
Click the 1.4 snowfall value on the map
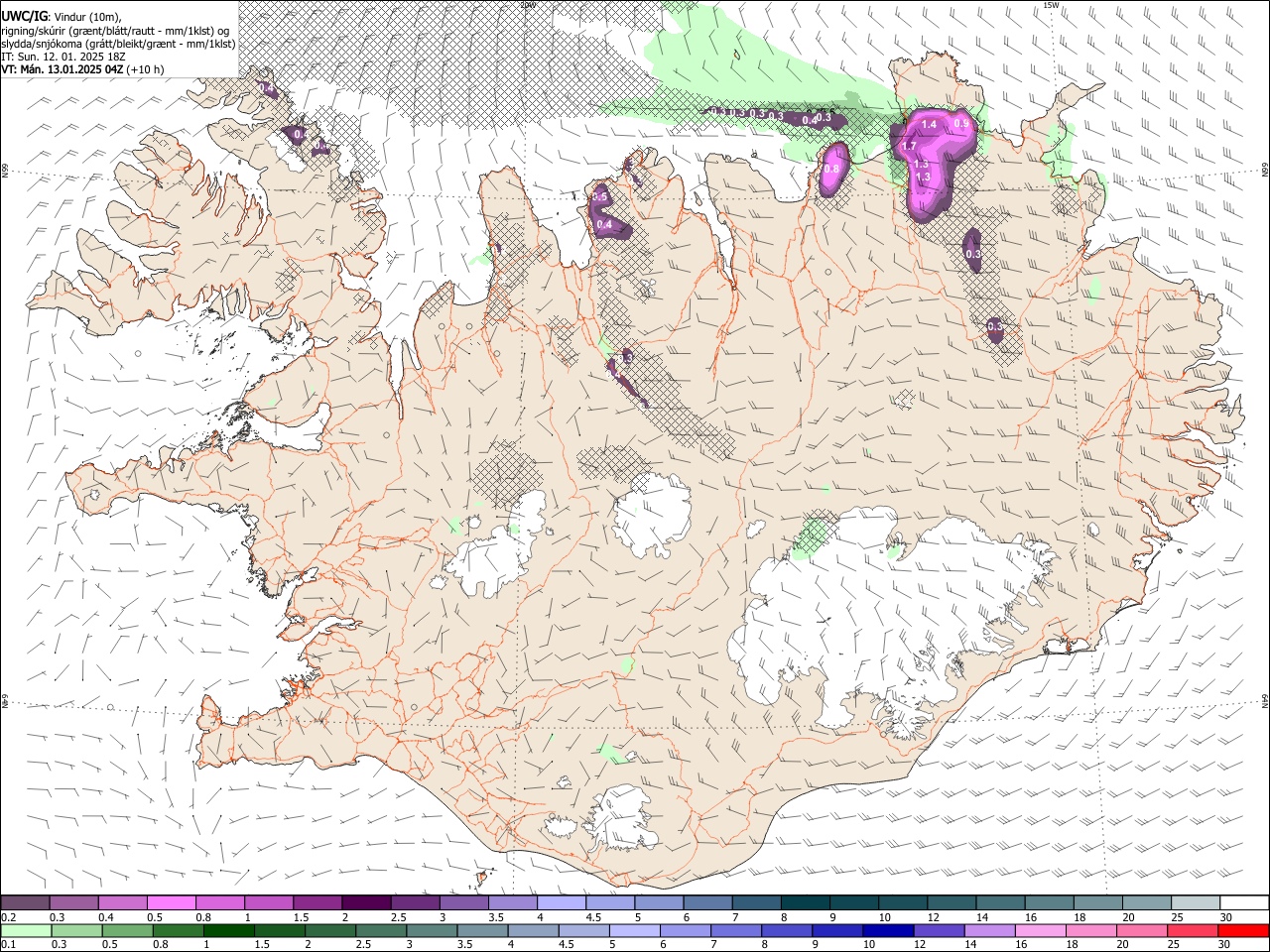point(930,125)
